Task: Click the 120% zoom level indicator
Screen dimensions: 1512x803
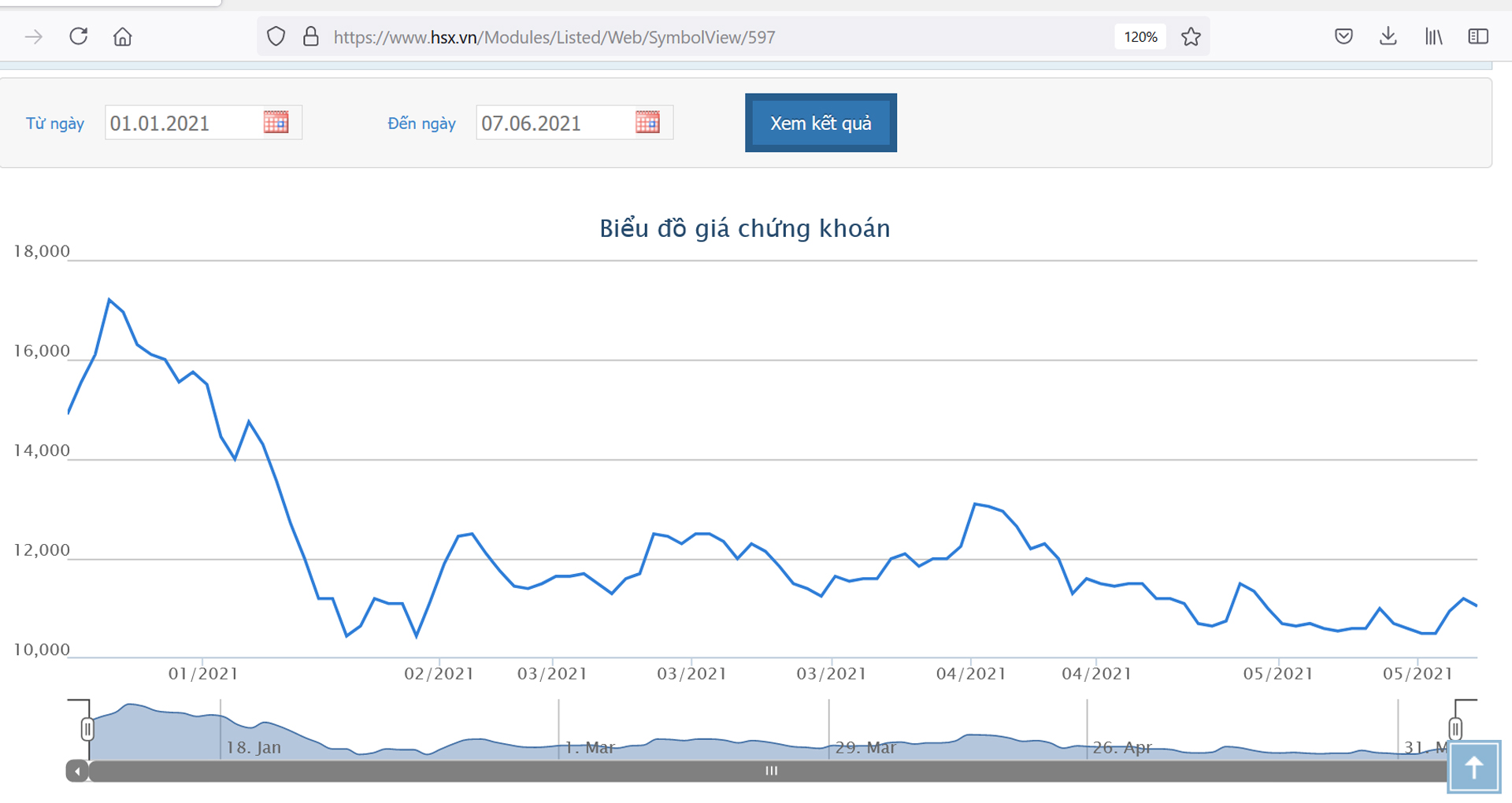Action: coord(1140,37)
